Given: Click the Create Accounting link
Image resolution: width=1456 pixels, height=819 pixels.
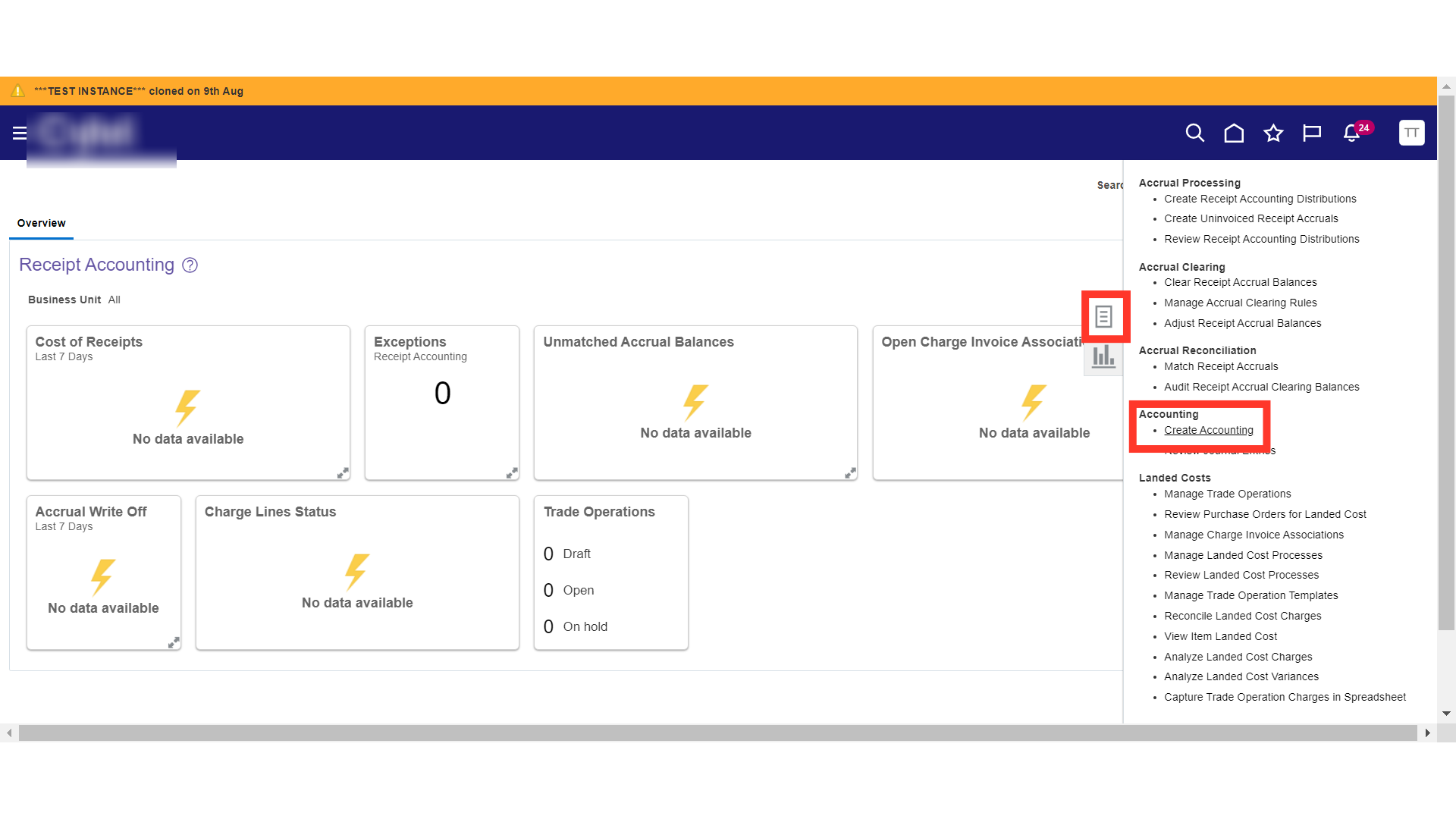Looking at the screenshot, I should tap(1209, 430).
